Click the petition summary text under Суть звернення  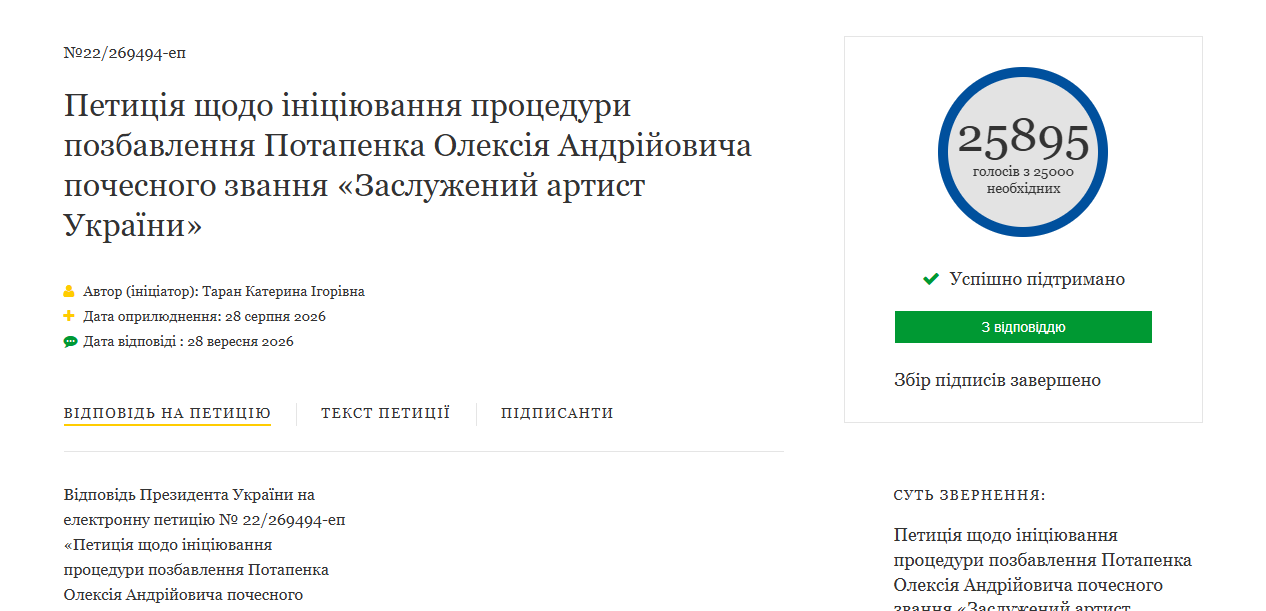(1043, 572)
